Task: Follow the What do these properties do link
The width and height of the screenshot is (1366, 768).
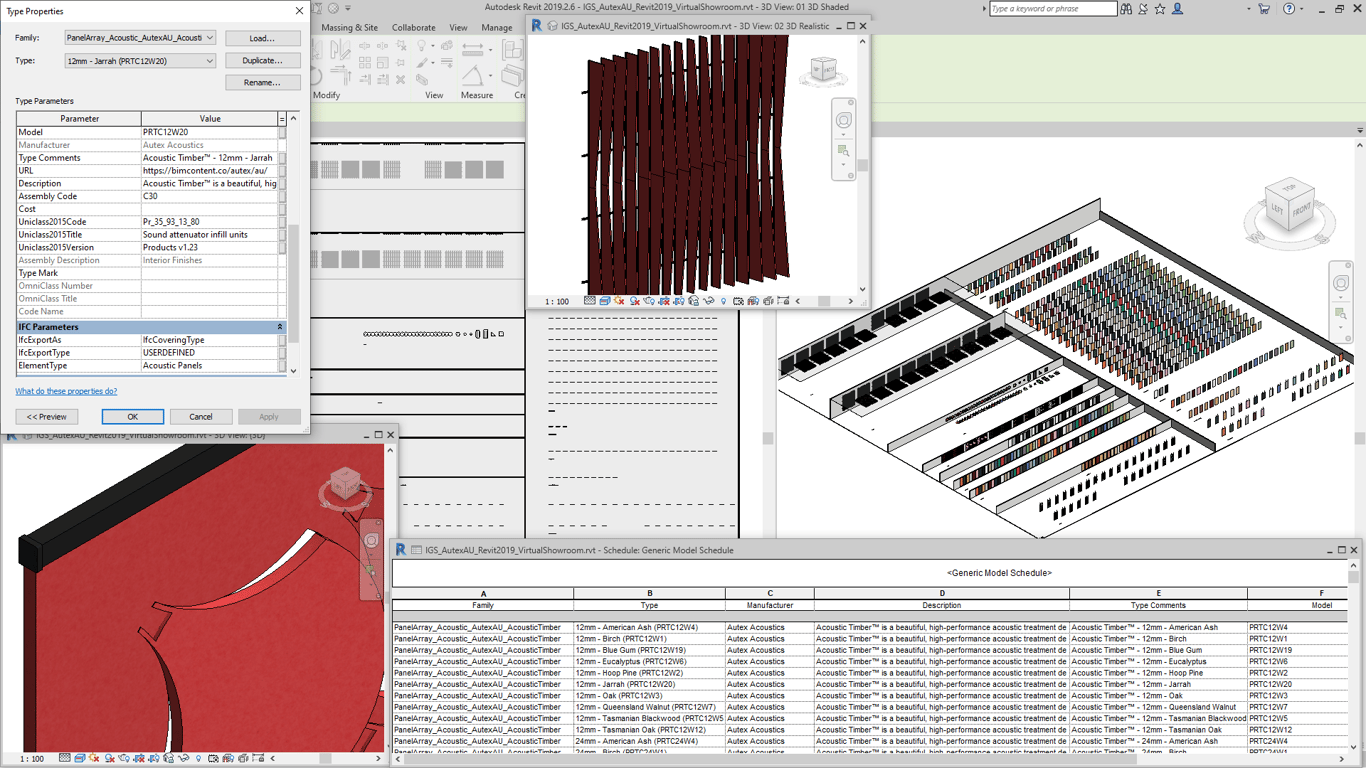Action: [68, 391]
